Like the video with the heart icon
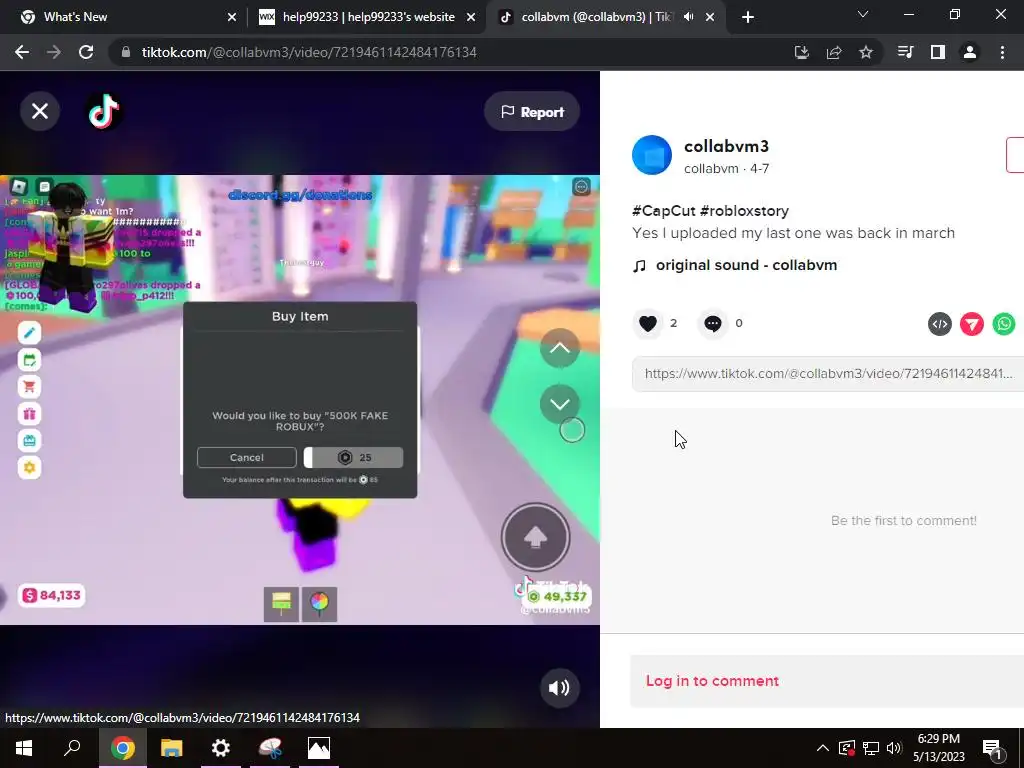Image resolution: width=1024 pixels, height=768 pixels. point(648,323)
